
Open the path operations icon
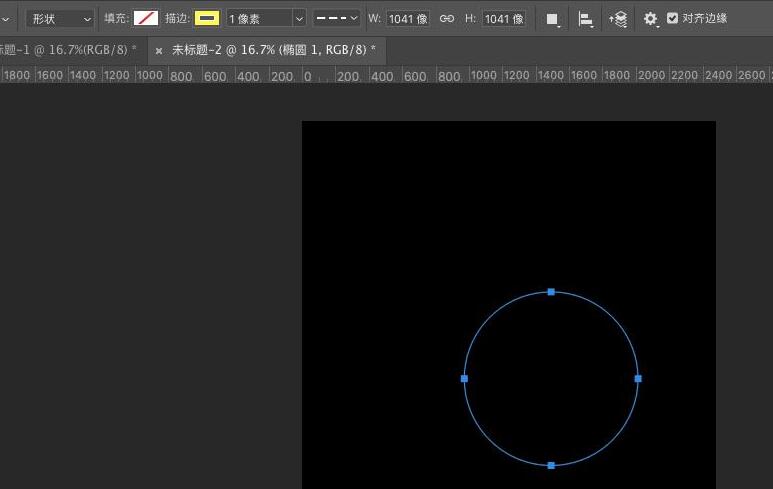552,19
